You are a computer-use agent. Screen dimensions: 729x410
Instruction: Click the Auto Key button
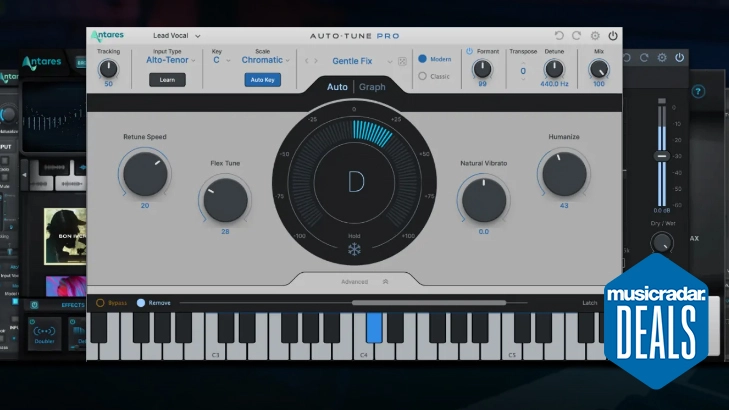(263, 80)
